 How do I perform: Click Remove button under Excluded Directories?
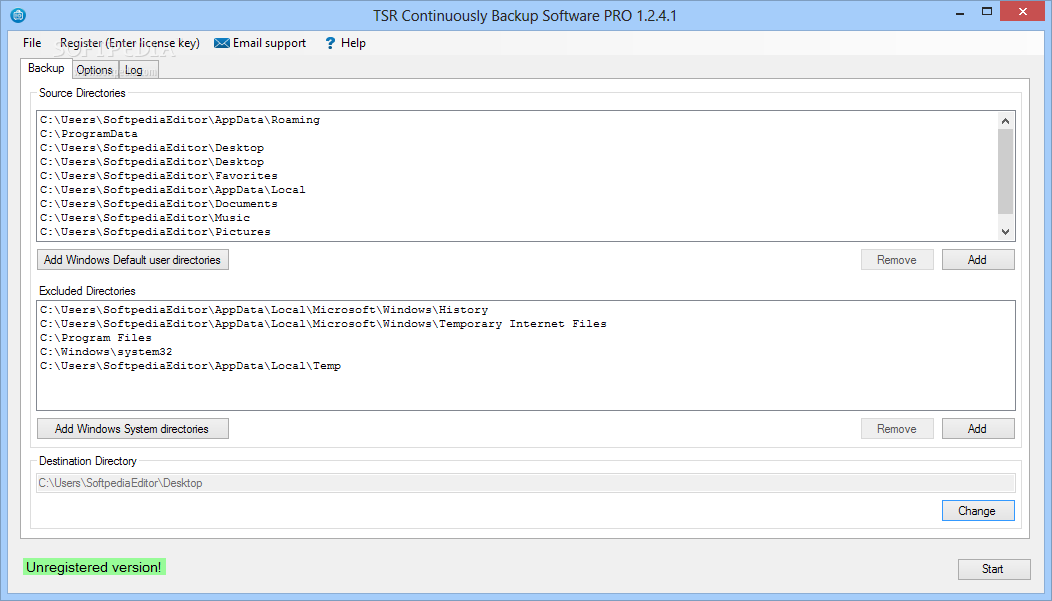[x=897, y=429]
